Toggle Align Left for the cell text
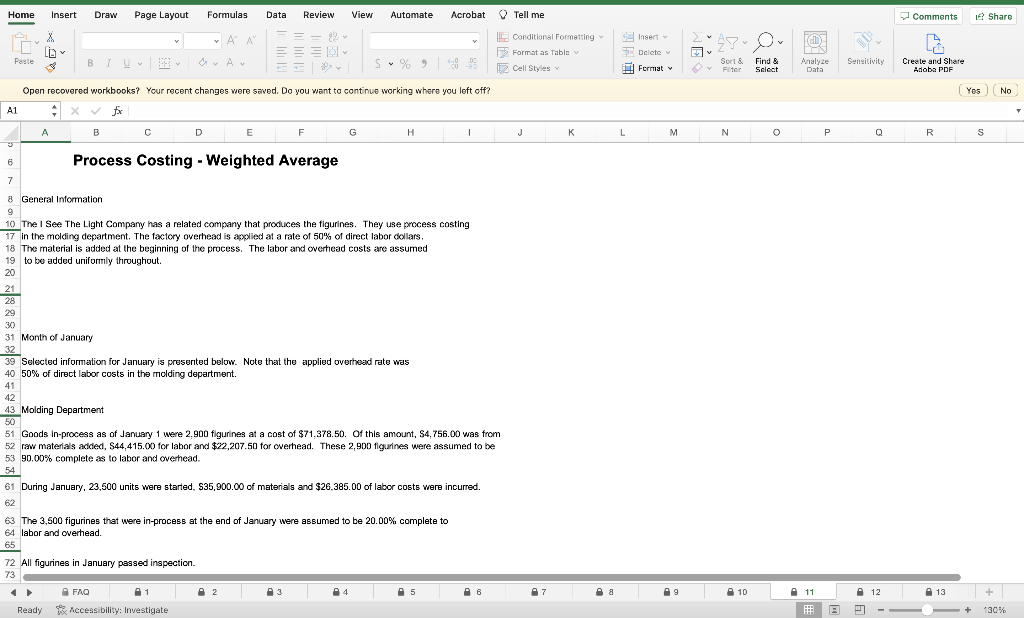Viewport: 1024px width, 618px height. coord(281,52)
